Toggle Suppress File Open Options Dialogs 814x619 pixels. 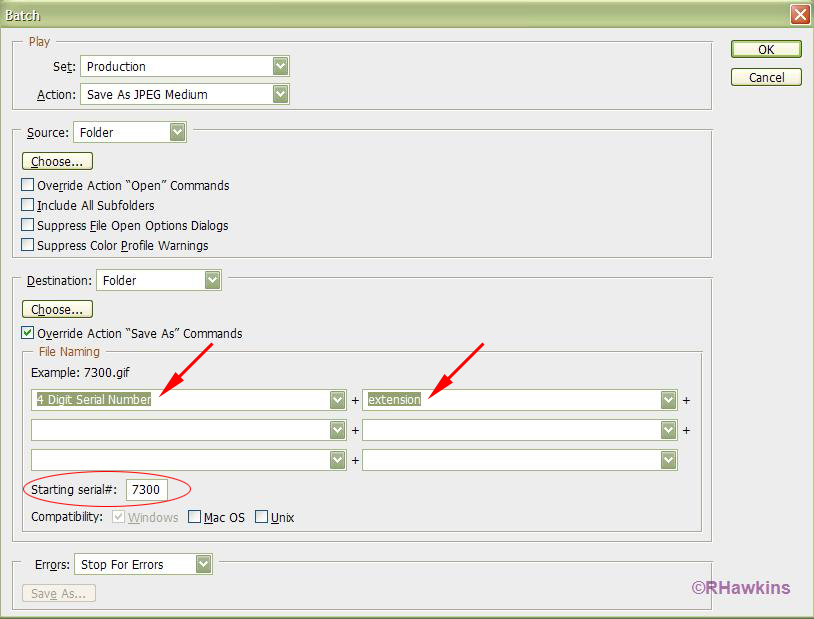pyautogui.click(x=28, y=225)
